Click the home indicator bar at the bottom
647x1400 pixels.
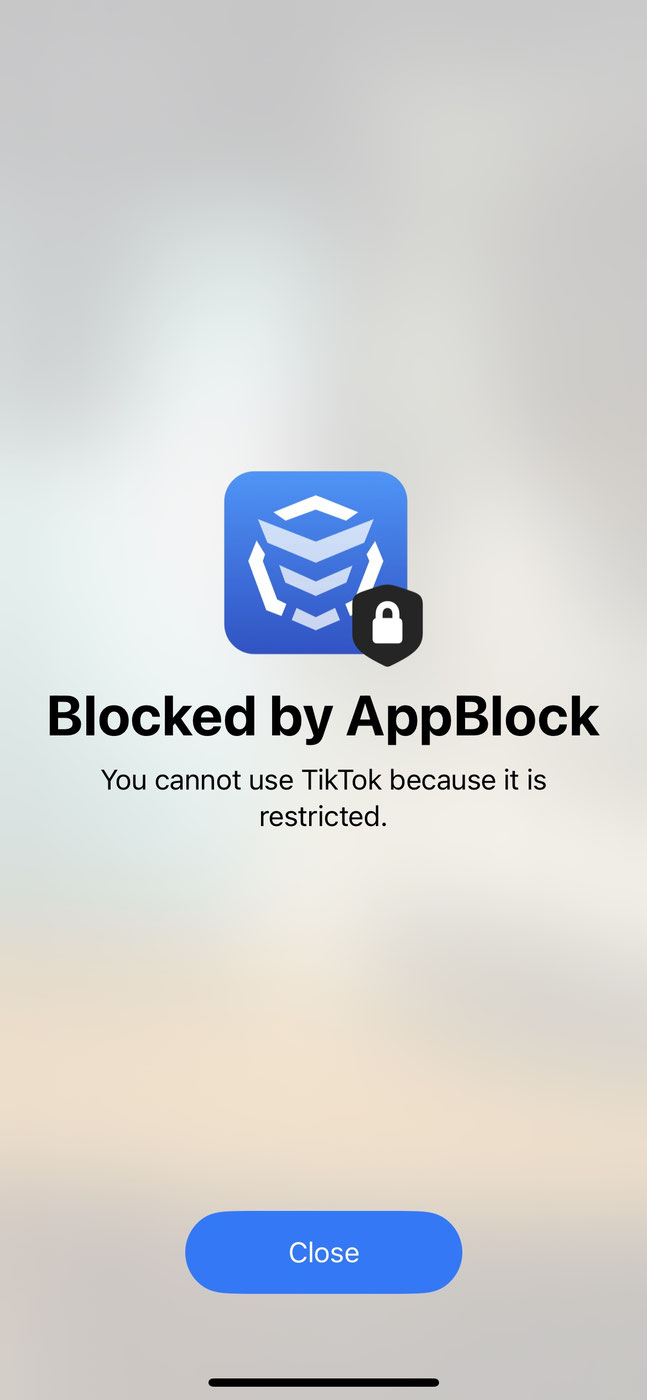click(324, 1382)
